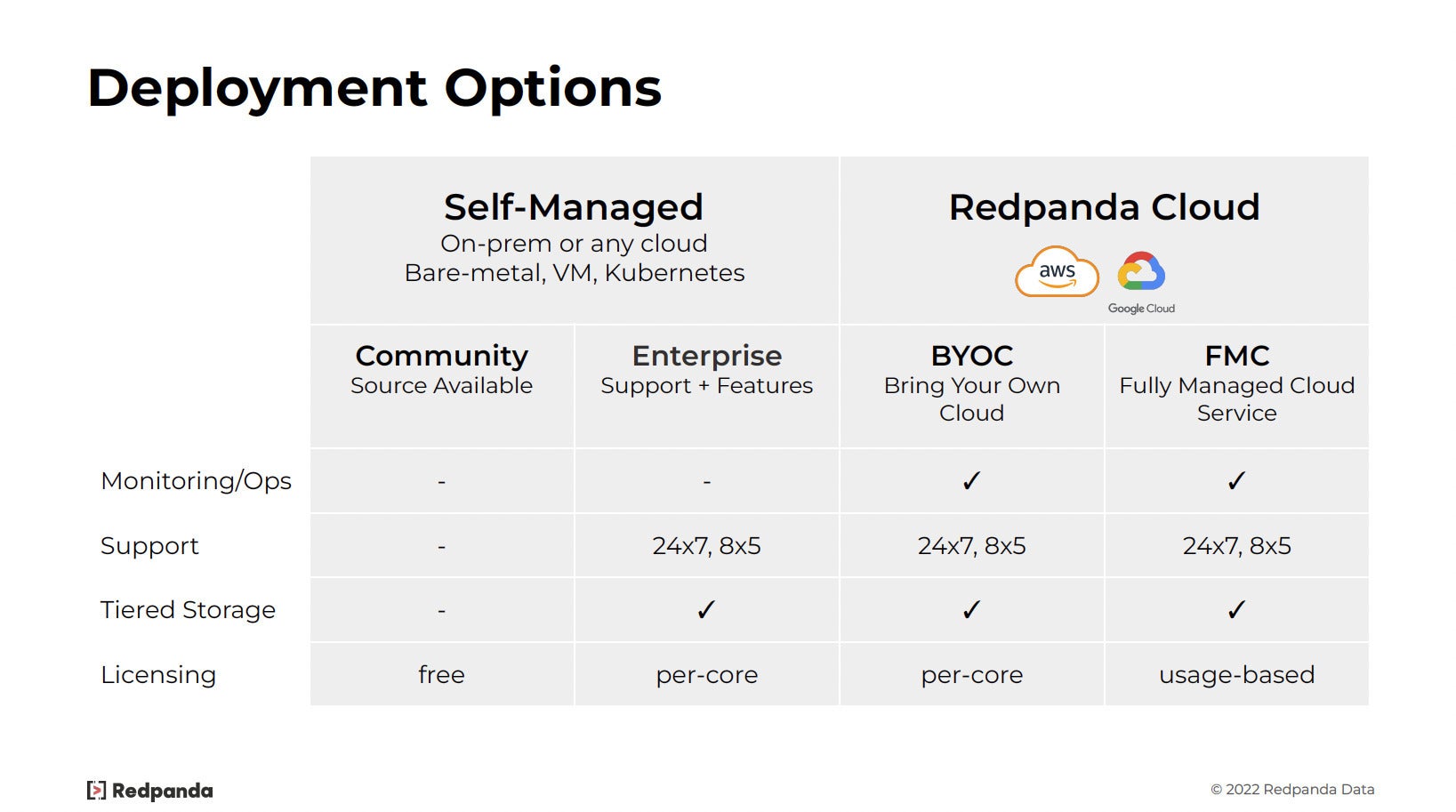Click the 2022 Redpanda Data copyright text
Screen dimensions: 1456x812
point(1292,790)
